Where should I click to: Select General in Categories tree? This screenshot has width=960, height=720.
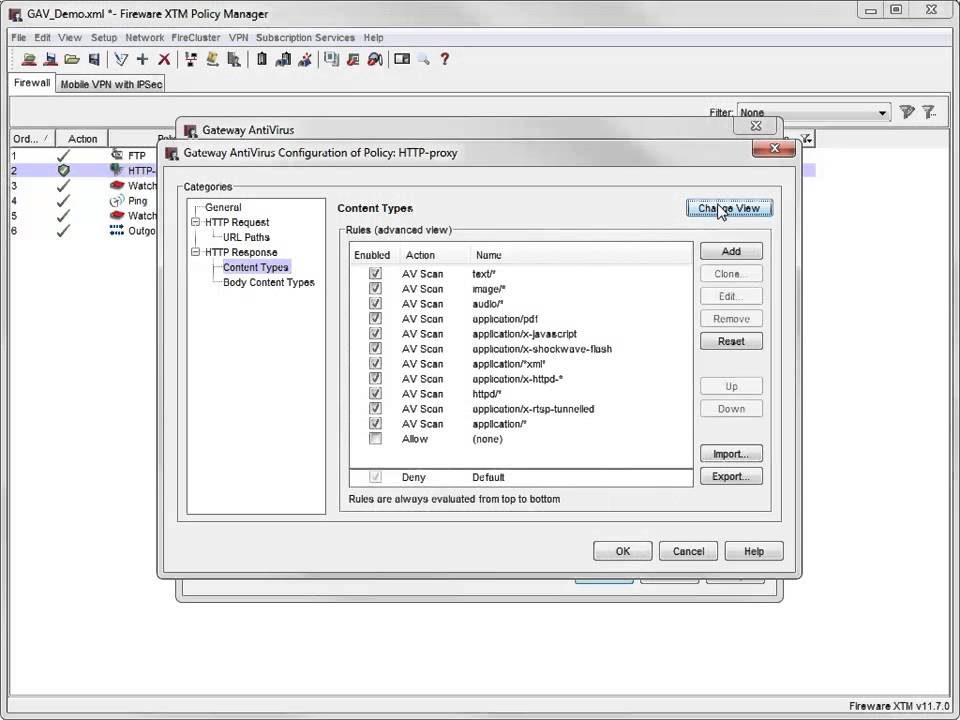pyautogui.click(x=223, y=207)
